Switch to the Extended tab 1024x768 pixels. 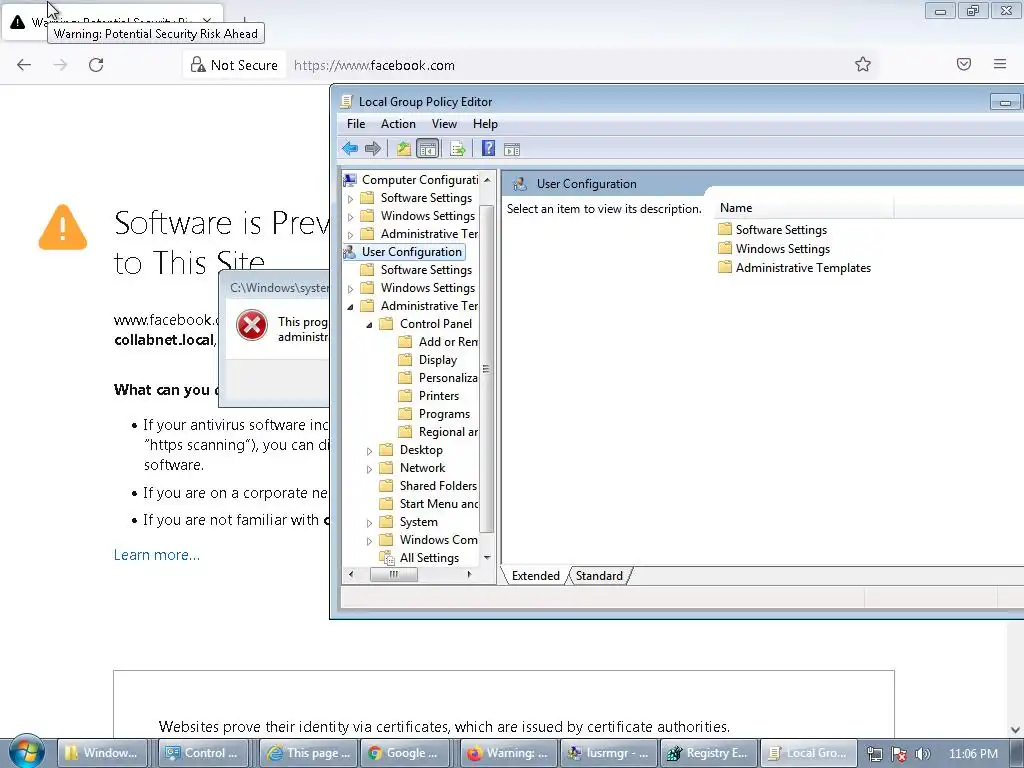[535, 575]
